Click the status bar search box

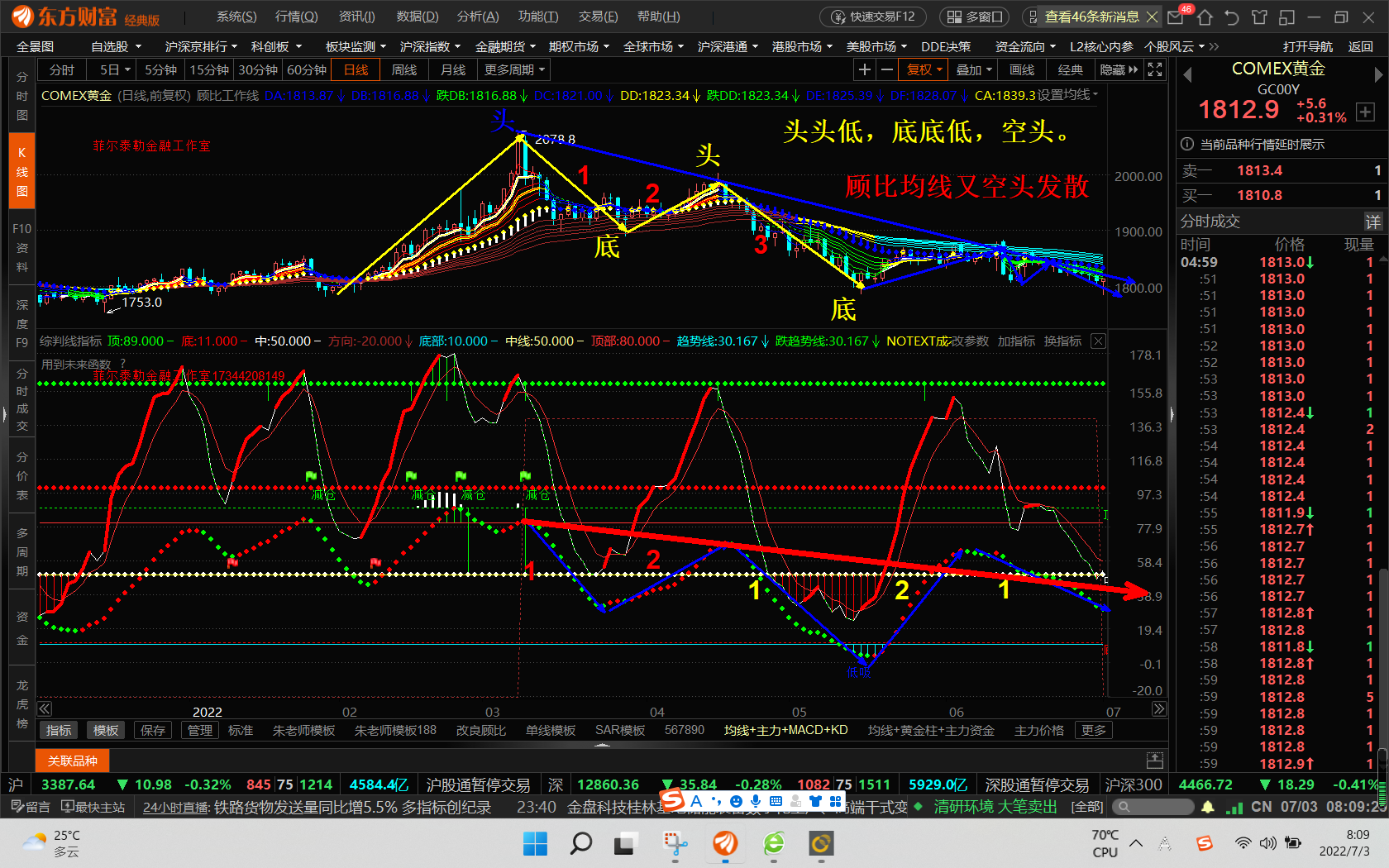click(x=1153, y=807)
